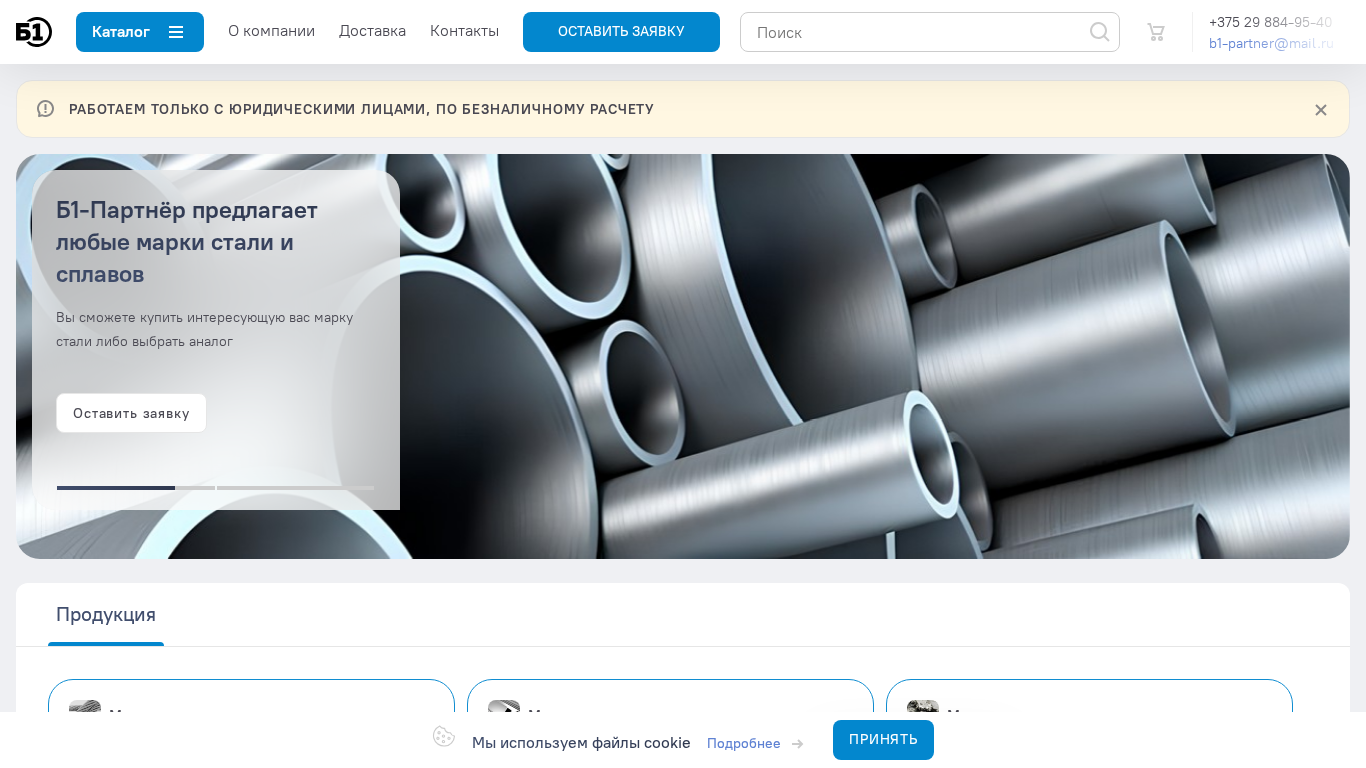The width and height of the screenshot is (1366, 768).
Task: Click Оставить заявку on the banner slide
Action: coord(131,413)
